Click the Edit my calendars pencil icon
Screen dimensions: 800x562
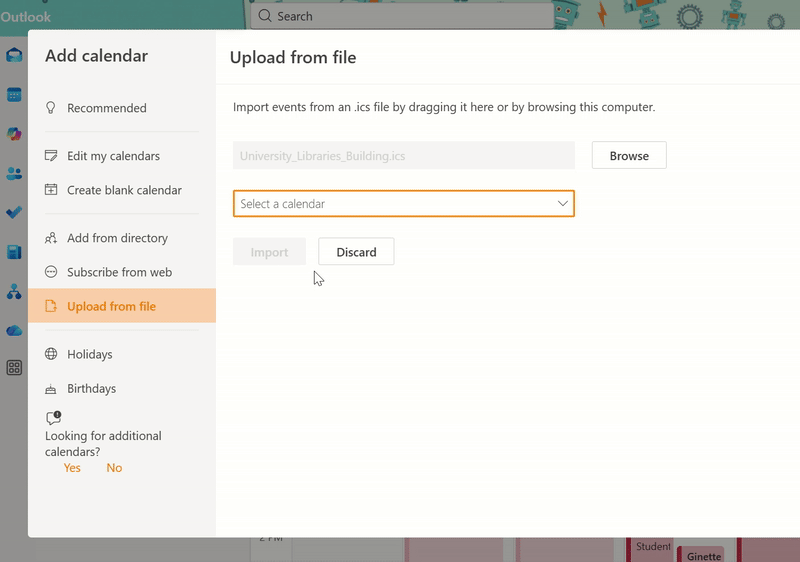51,156
